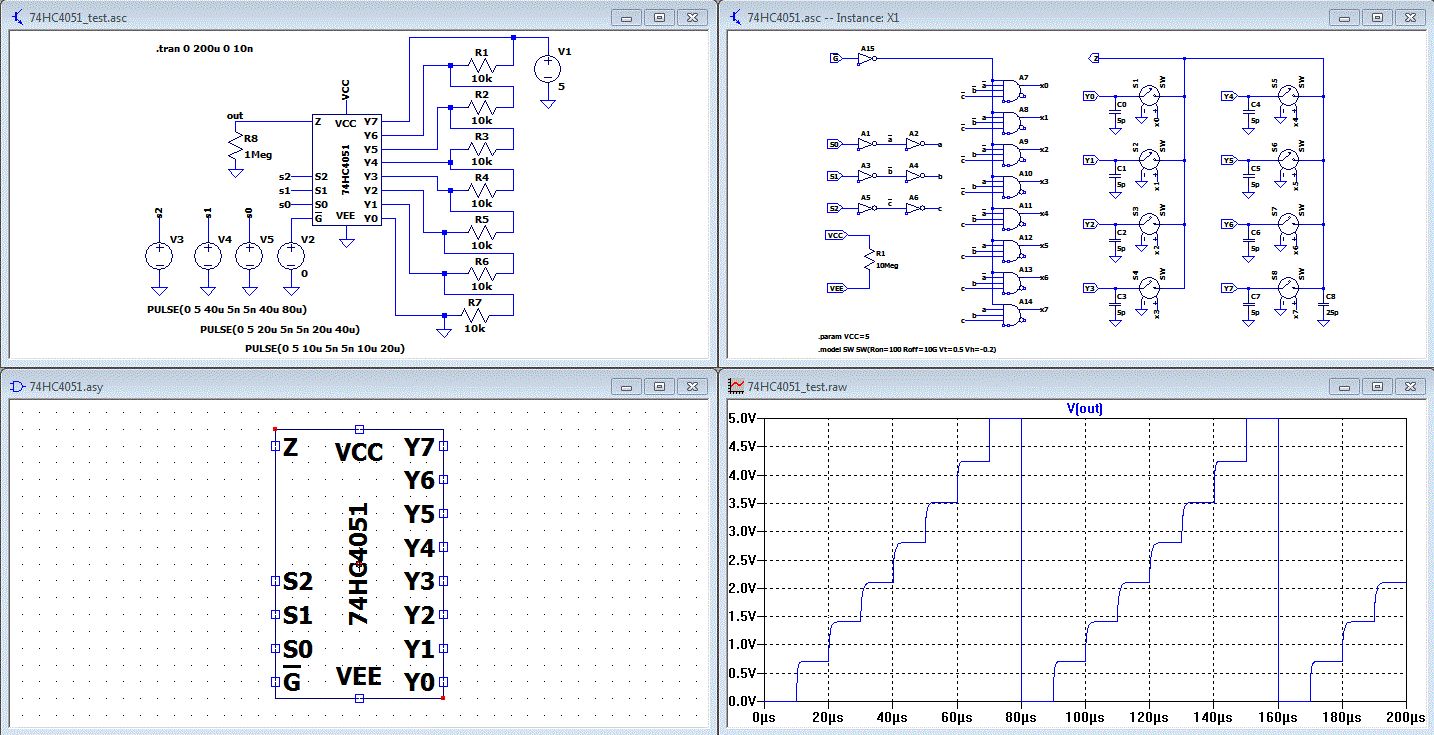The image size is (1434, 735).
Task: Select the Z pin in symbol editor
Action: pos(275,447)
